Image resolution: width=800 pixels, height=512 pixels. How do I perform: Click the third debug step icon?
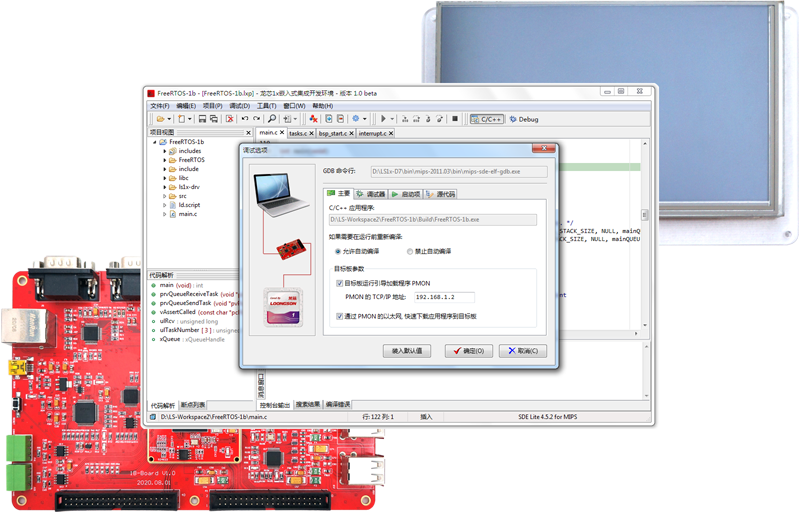tap(428, 119)
